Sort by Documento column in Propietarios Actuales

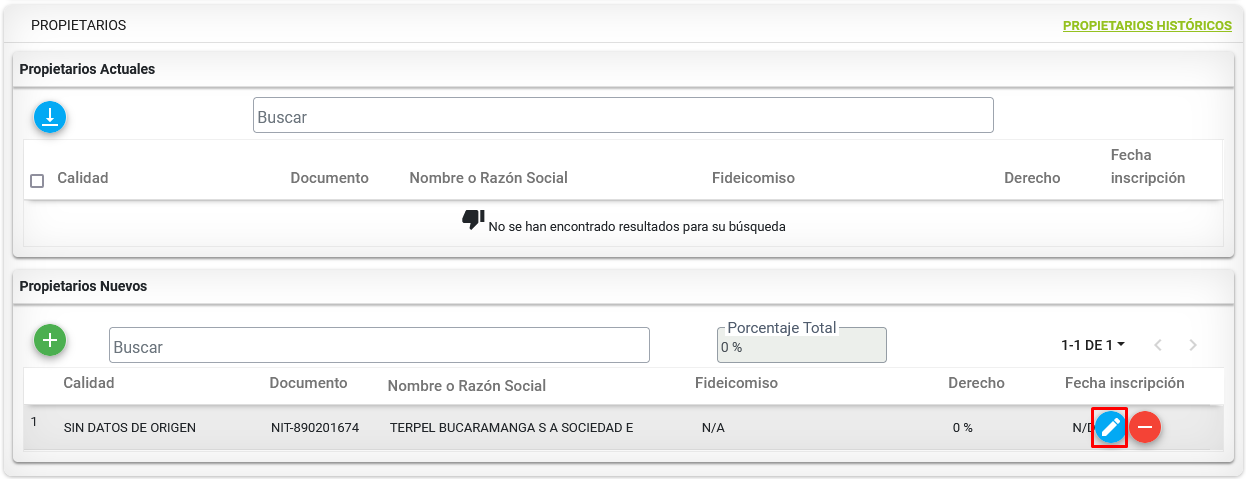[x=329, y=178]
